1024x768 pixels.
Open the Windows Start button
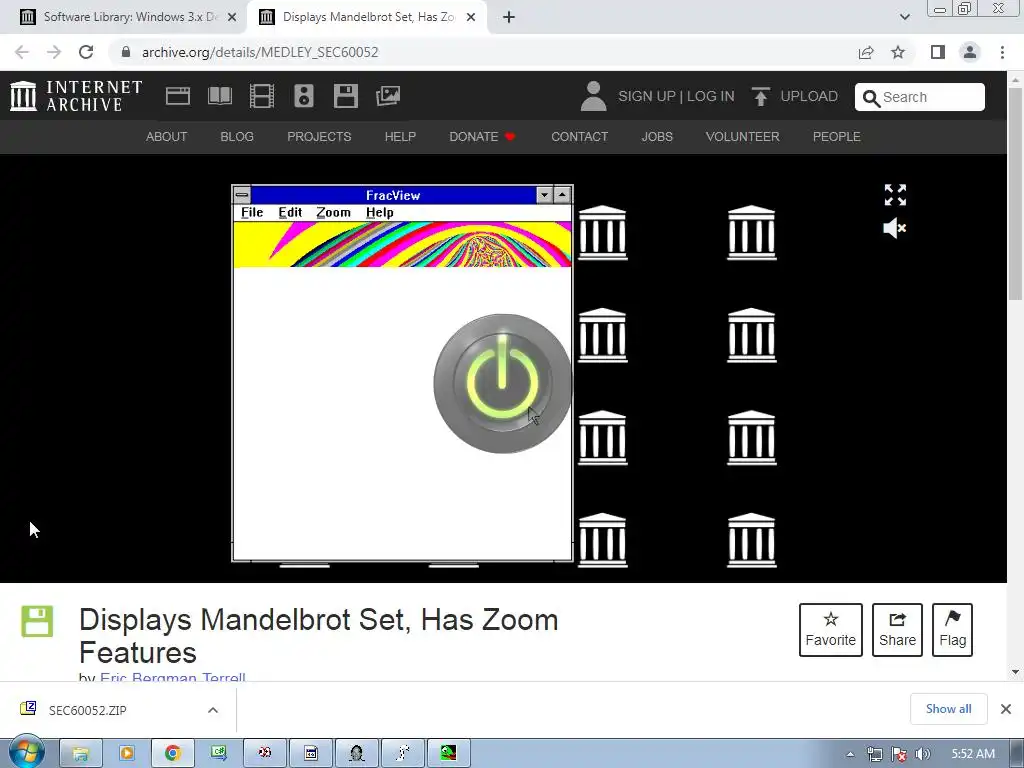[27, 753]
